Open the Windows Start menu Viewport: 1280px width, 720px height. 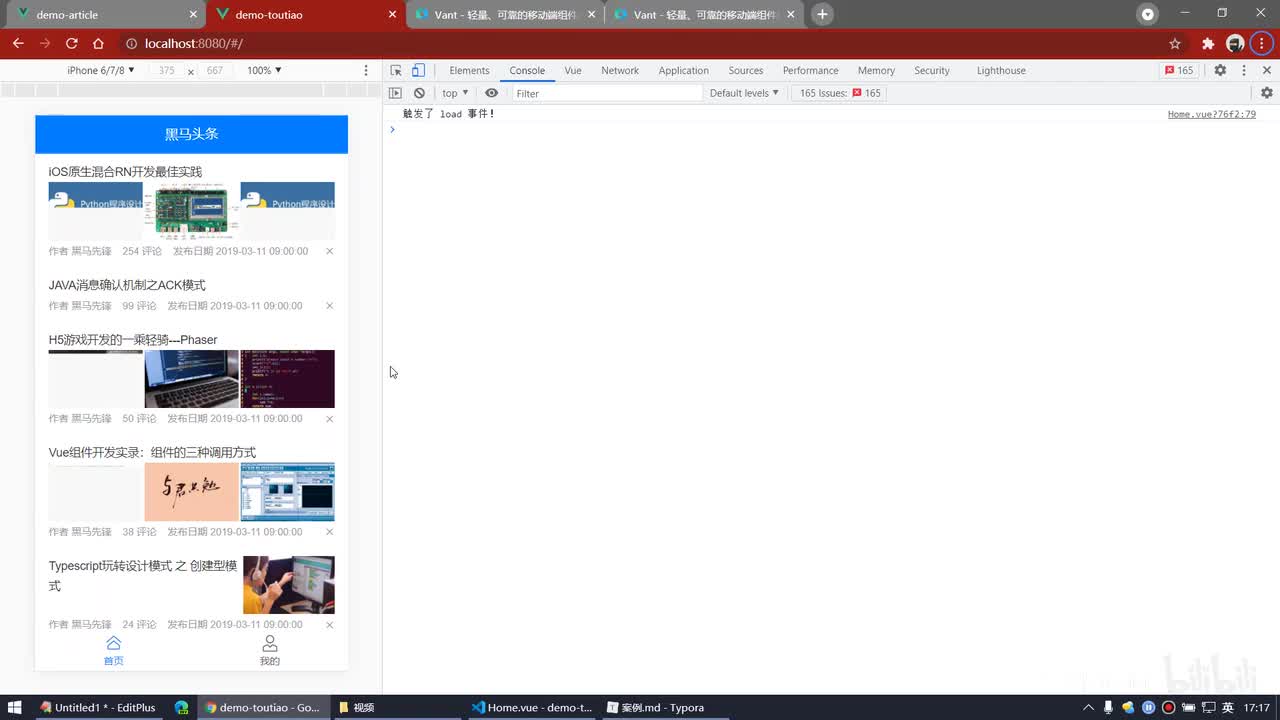tap(15, 707)
